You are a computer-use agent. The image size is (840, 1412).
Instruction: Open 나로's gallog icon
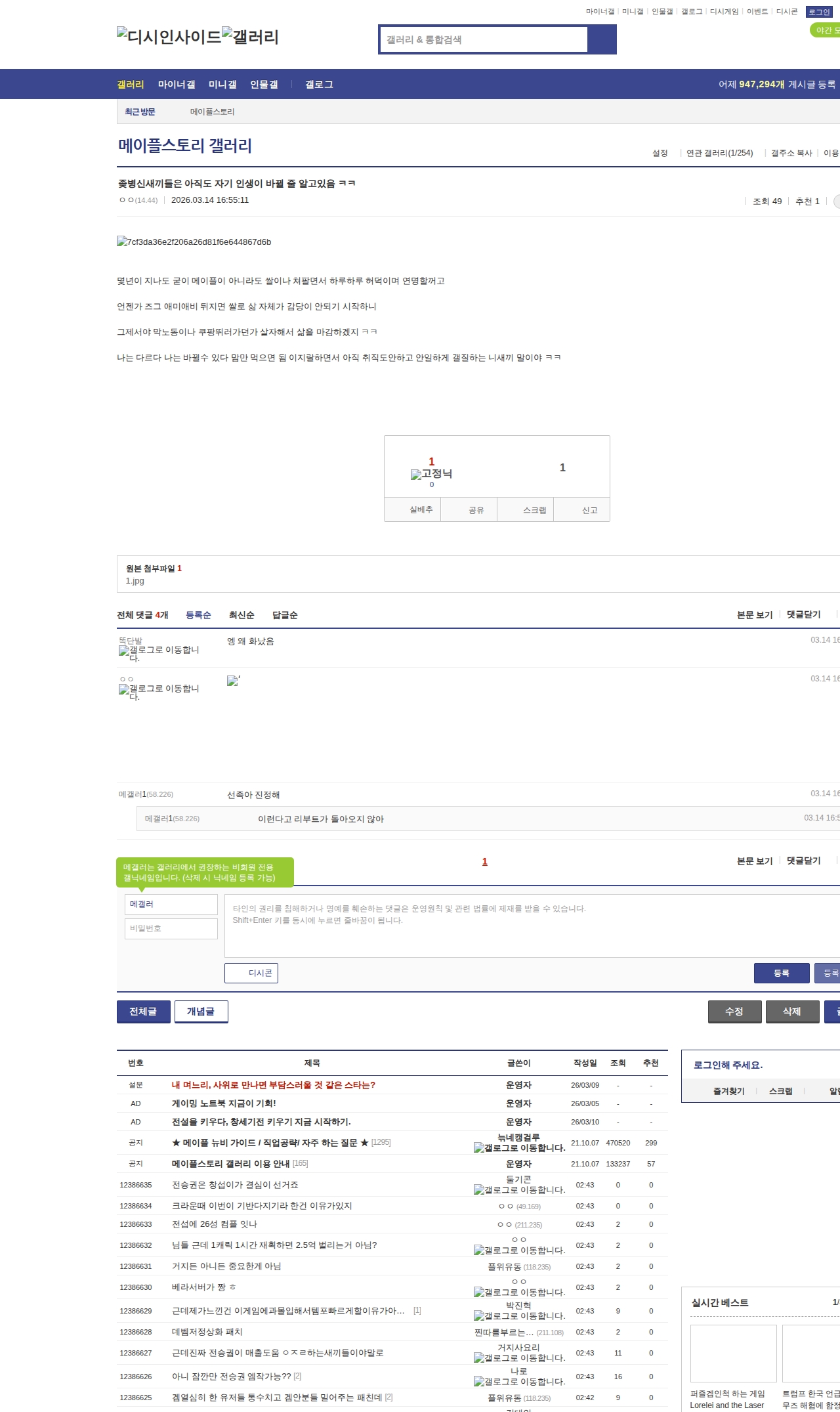tap(520, 1381)
